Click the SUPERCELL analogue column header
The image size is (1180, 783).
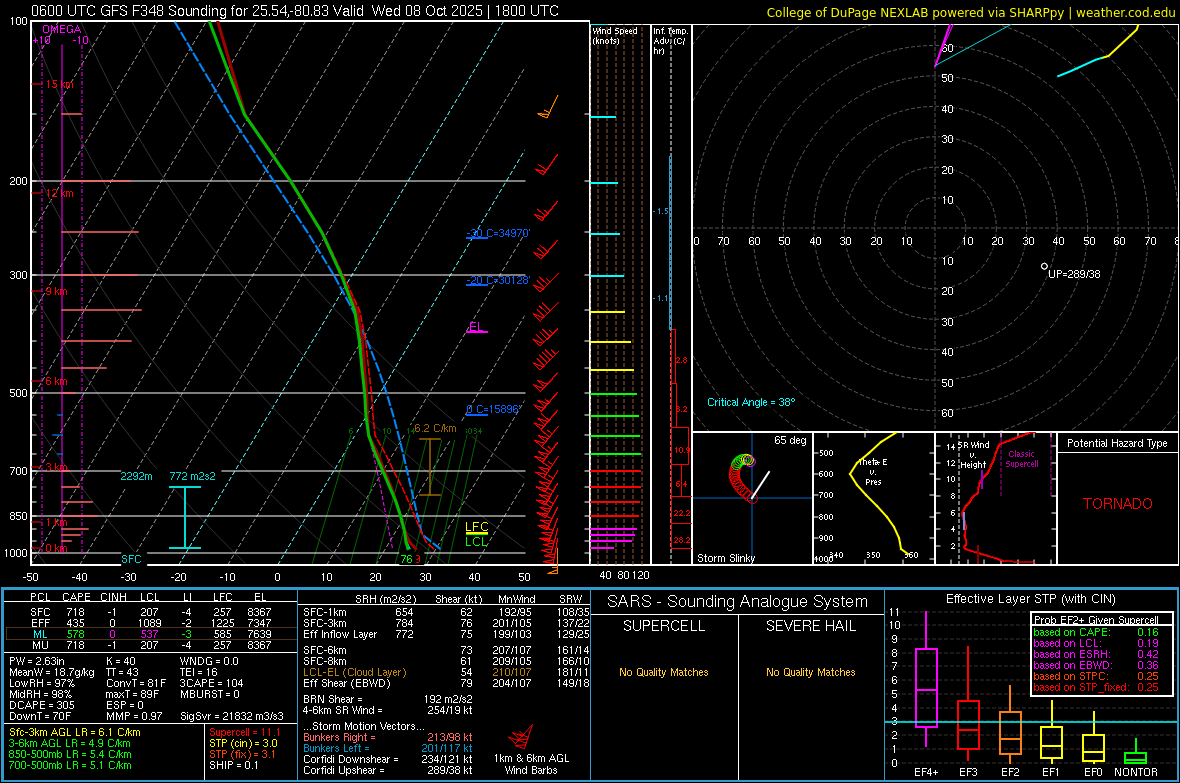664,626
